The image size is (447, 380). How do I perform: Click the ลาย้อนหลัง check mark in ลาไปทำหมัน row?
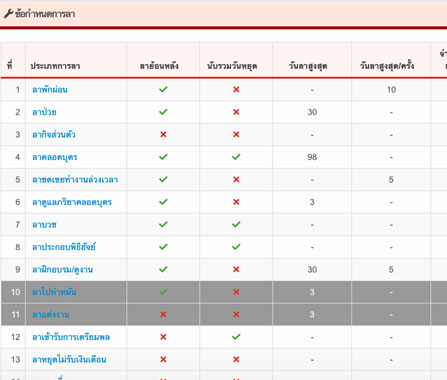point(163,292)
